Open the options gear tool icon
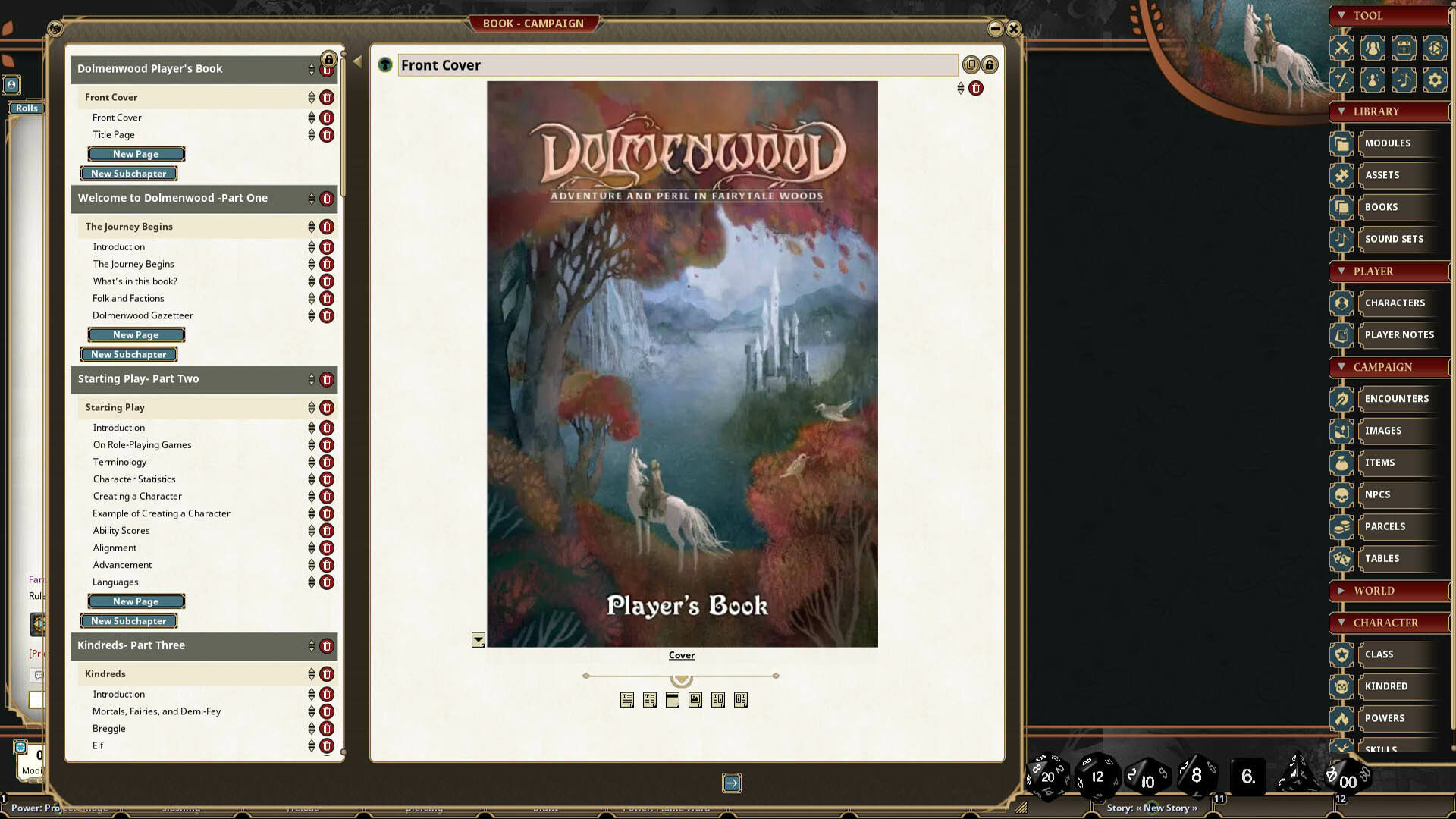Screen dimensions: 1456x819 tap(1434, 80)
